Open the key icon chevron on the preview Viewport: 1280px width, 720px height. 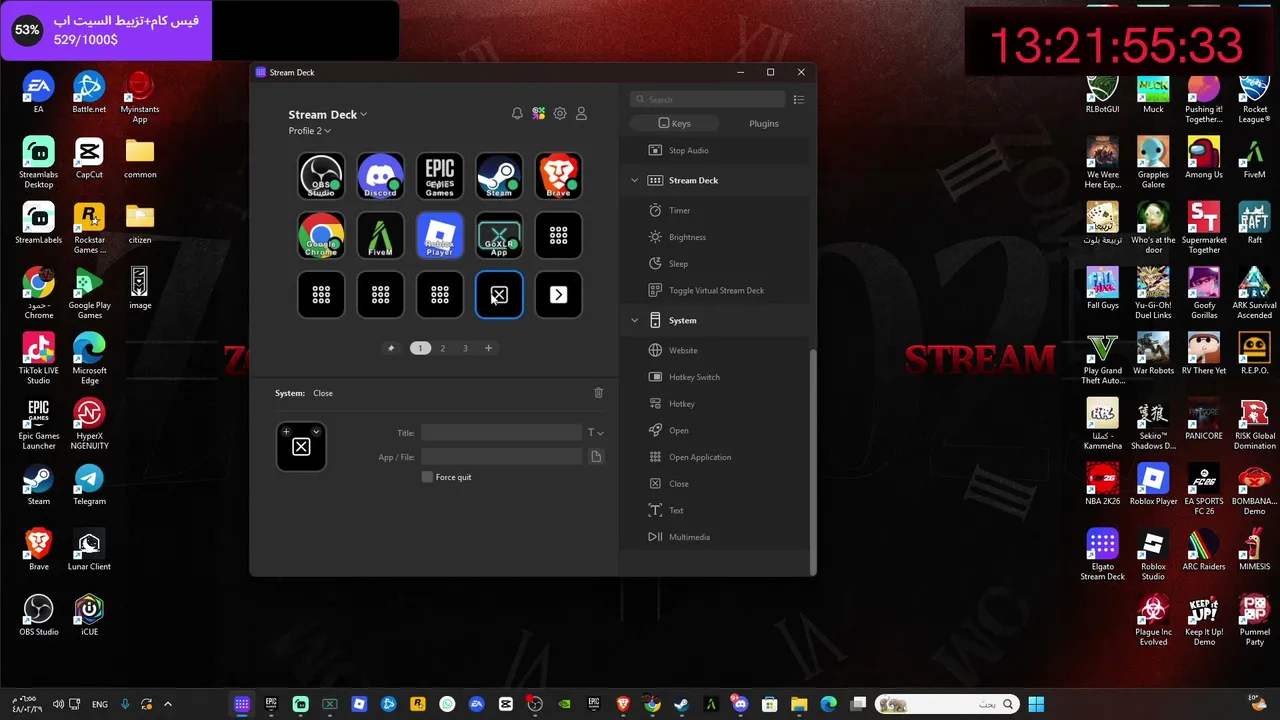[316, 432]
